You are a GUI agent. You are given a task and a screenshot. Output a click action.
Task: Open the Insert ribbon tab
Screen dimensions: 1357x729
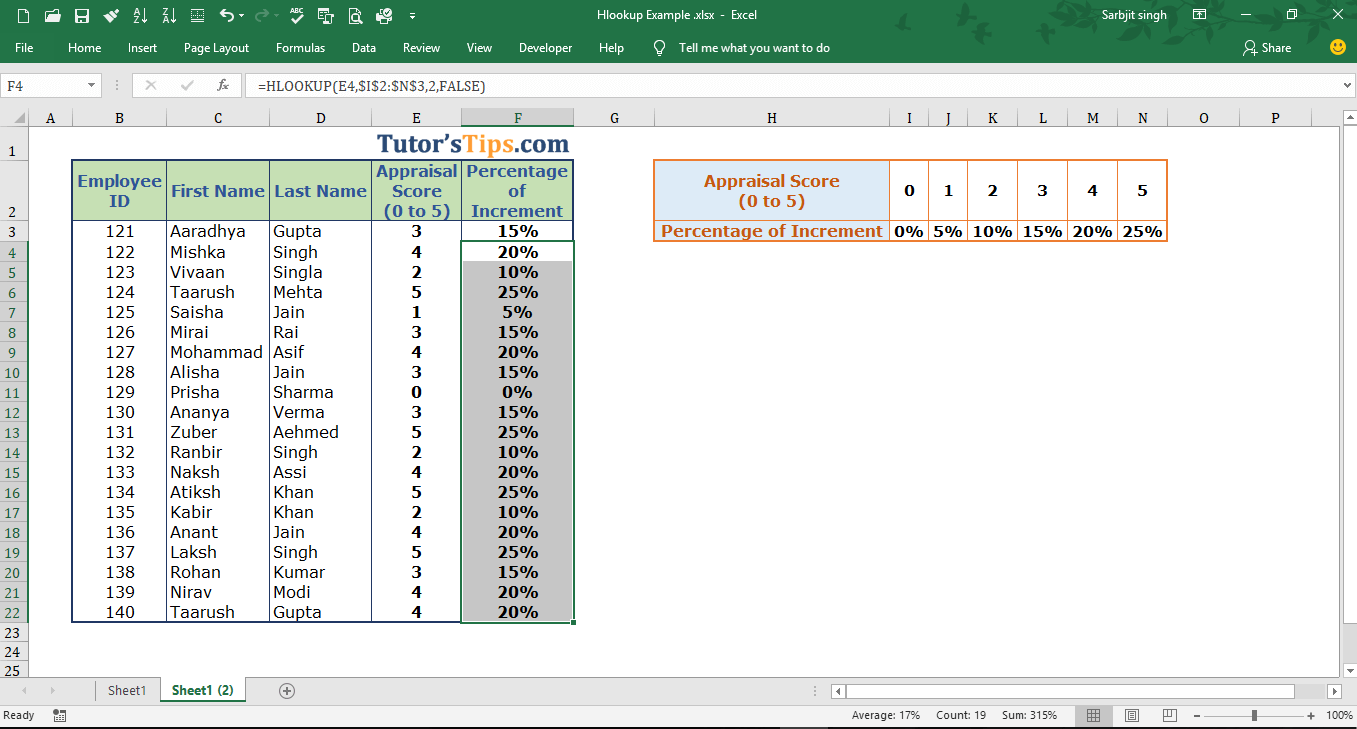click(x=142, y=48)
